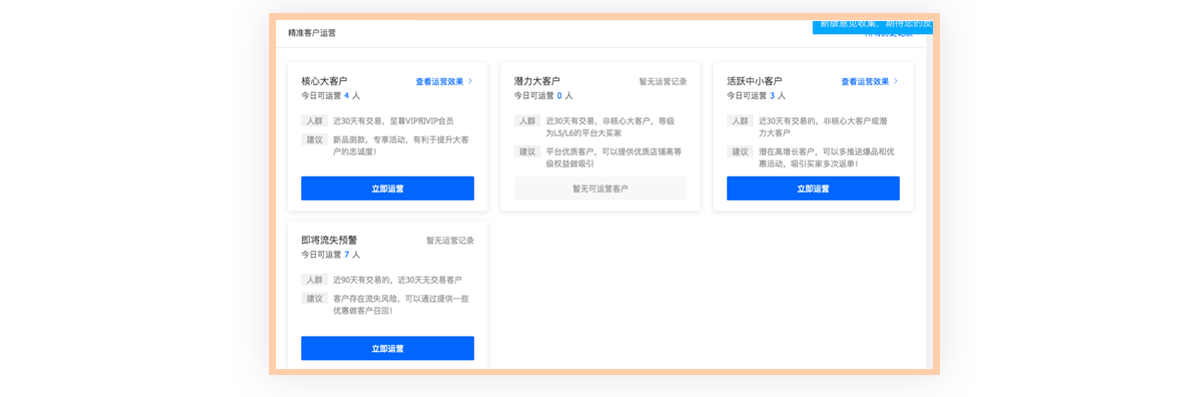Click 暂无运营记录 text in 即将流失预警 card
Viewport: 1200px width, 397px height.
click(450, 240)
